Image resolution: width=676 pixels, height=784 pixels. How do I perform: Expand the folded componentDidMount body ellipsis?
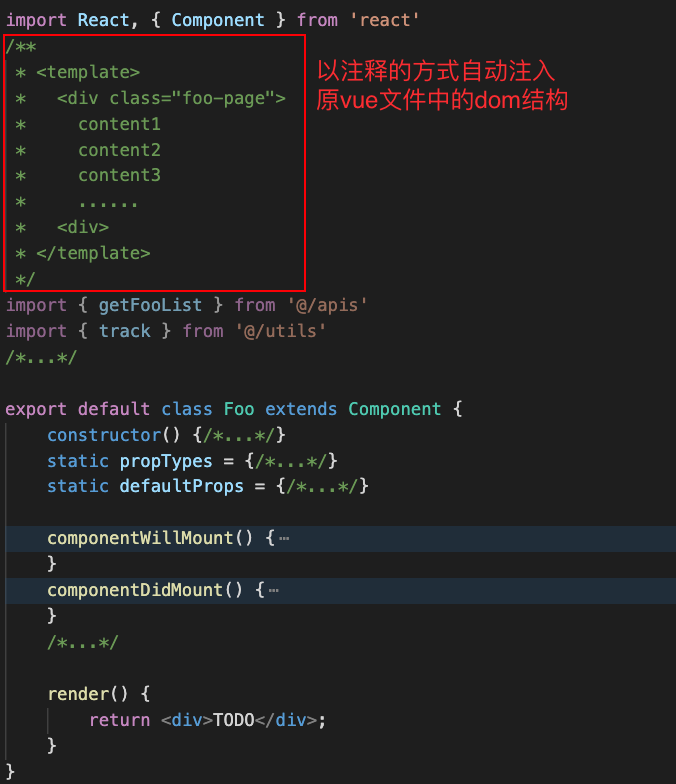pyautogui.click(x=274, y=590)
